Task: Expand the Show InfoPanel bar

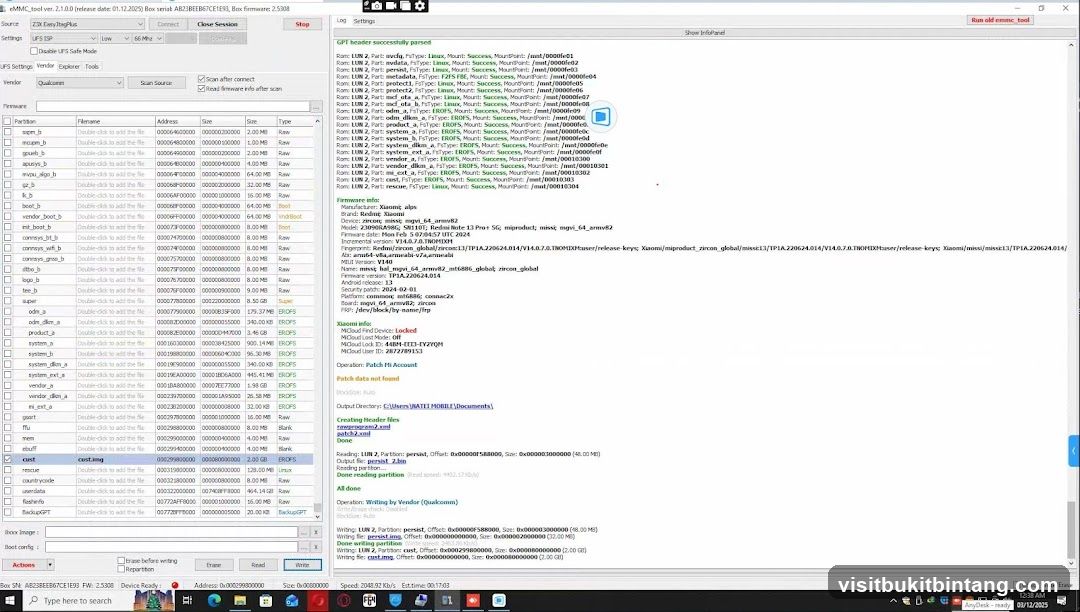Action: coord(704,32)
